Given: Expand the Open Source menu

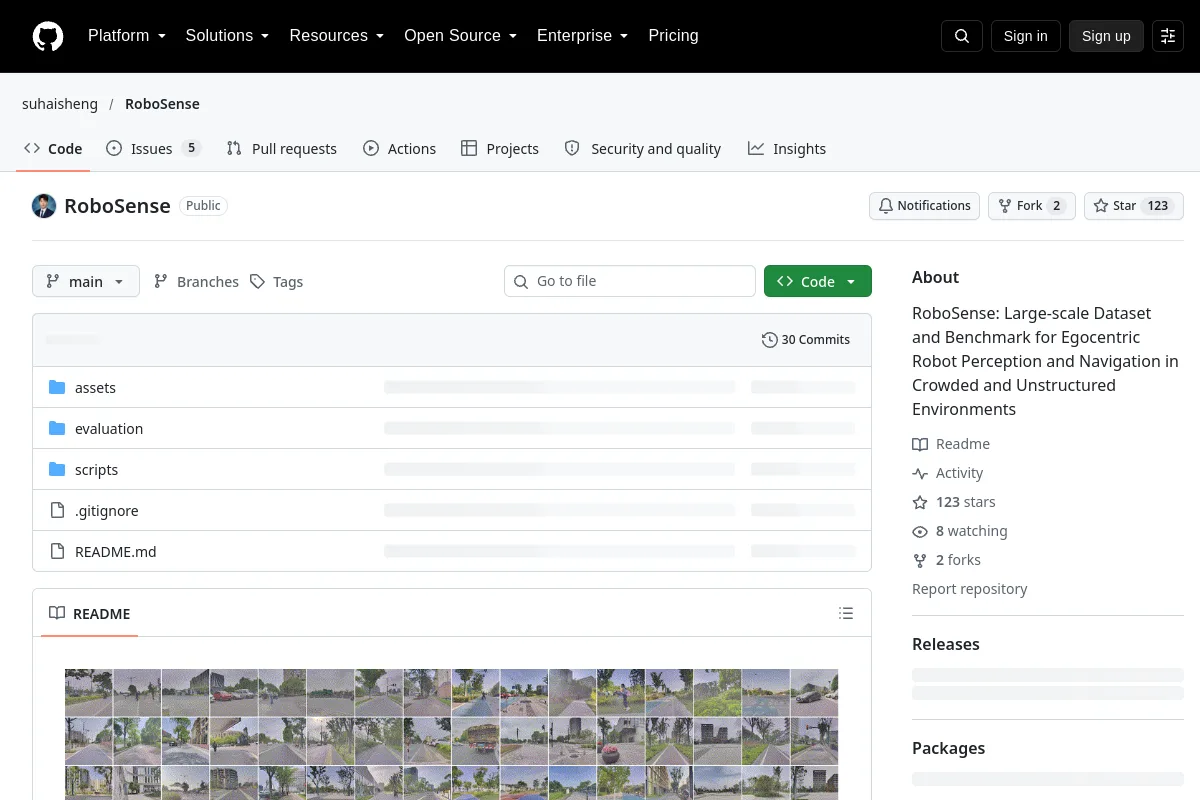Looking at the screenshot, I should [460, 36].
